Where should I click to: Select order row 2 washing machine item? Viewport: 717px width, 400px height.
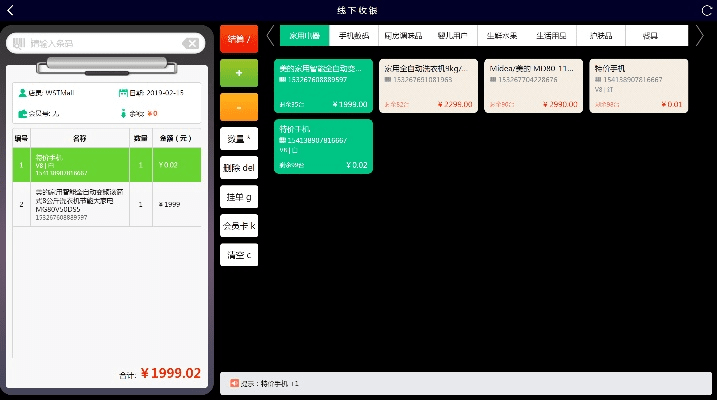pos(107,204)
